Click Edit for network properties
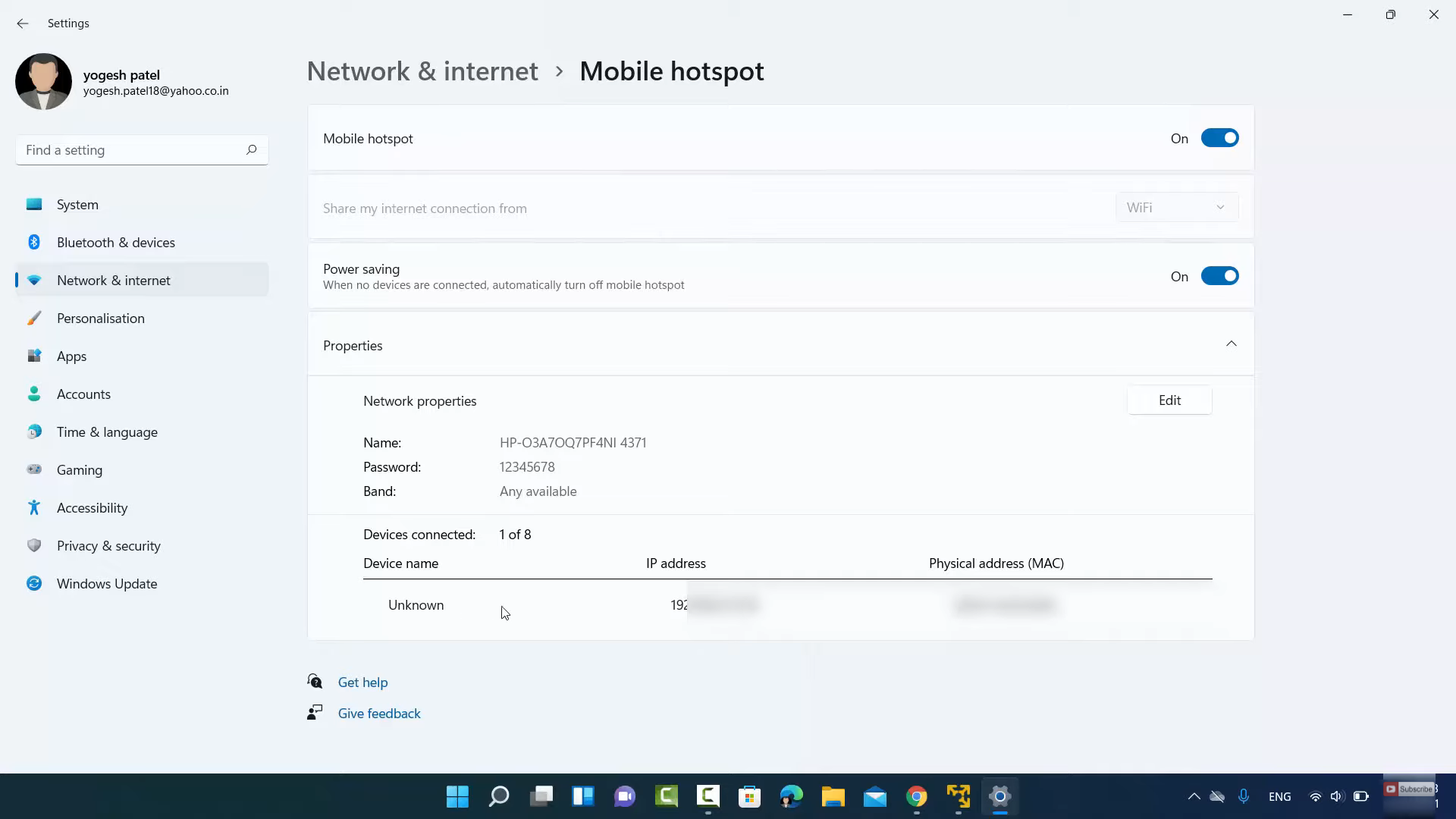Image resolution: width=1456 pixels, height=819 pixels. click(1169, 400)
